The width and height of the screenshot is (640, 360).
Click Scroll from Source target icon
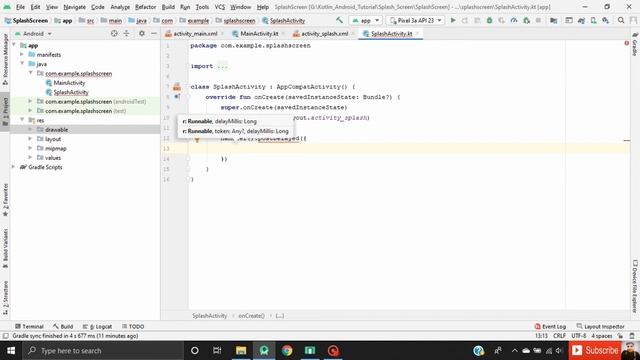(114, 33)
